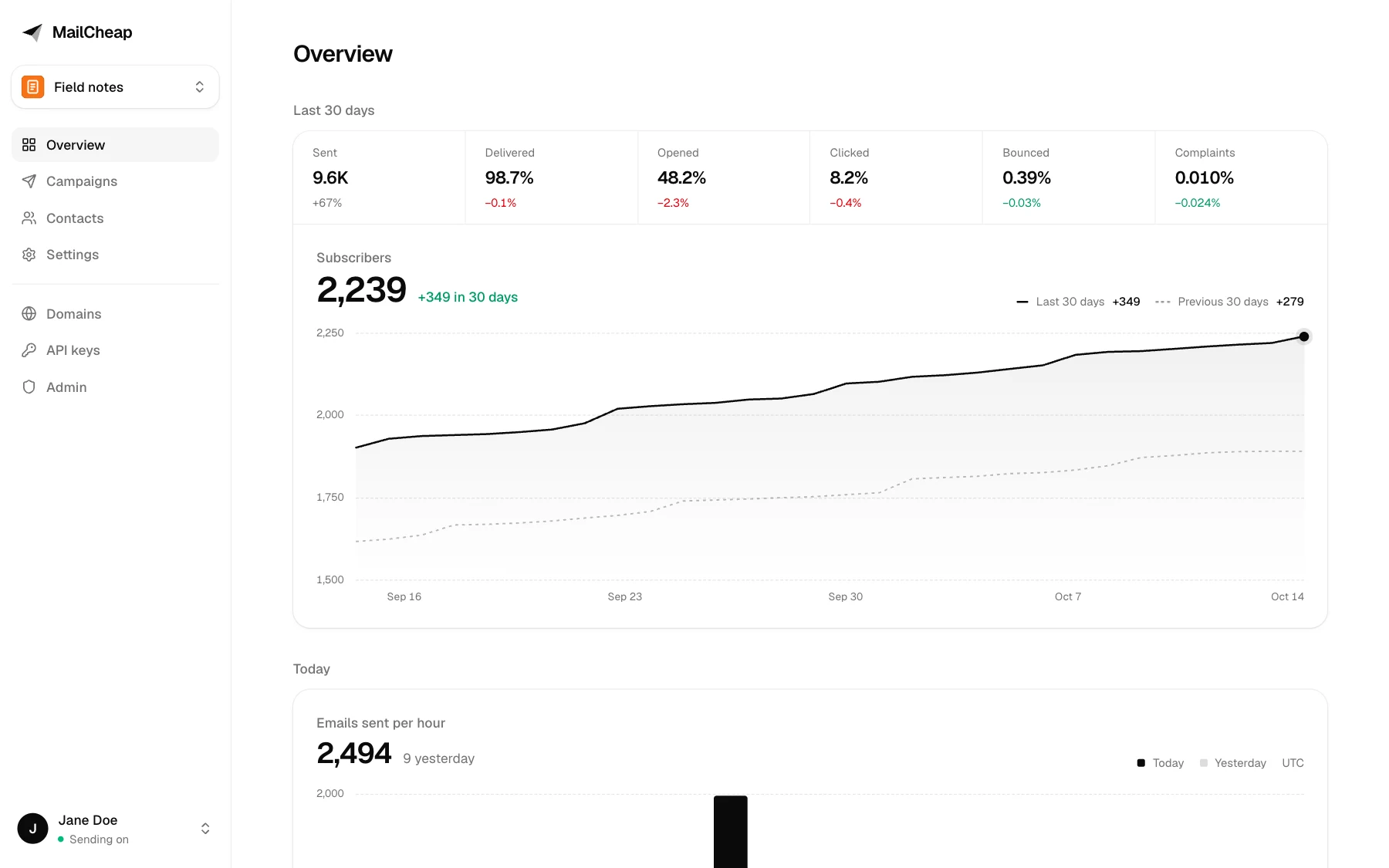Click the orange Field notes workspace icon
This screenshot has height=868, width=1389.
point(32,87)
